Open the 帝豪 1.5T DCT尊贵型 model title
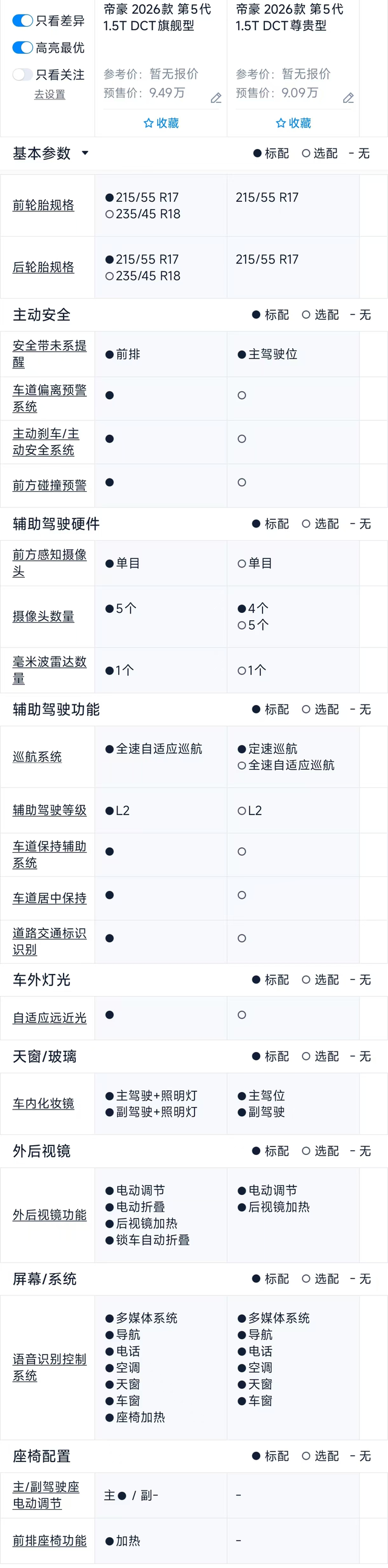The width and height of the screenshot is (388, 1568). pyautogui.click(x=289, y=17)
